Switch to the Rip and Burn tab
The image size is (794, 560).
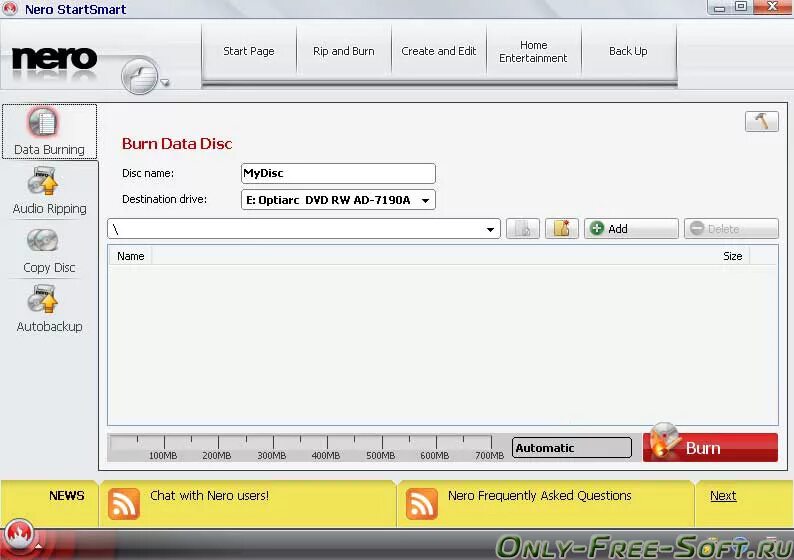(344, 51)
